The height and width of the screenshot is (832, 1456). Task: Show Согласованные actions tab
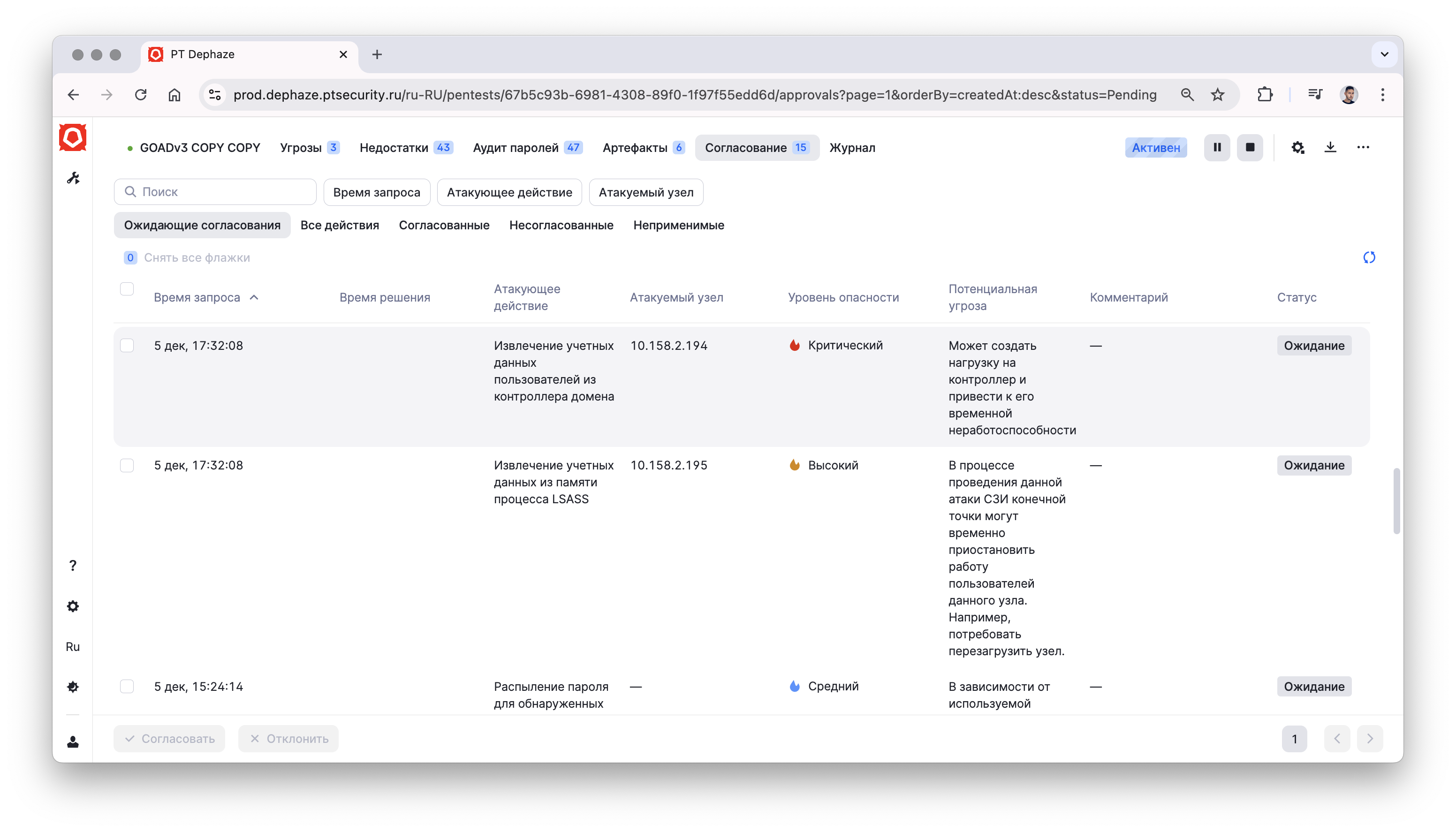(443, 225)
